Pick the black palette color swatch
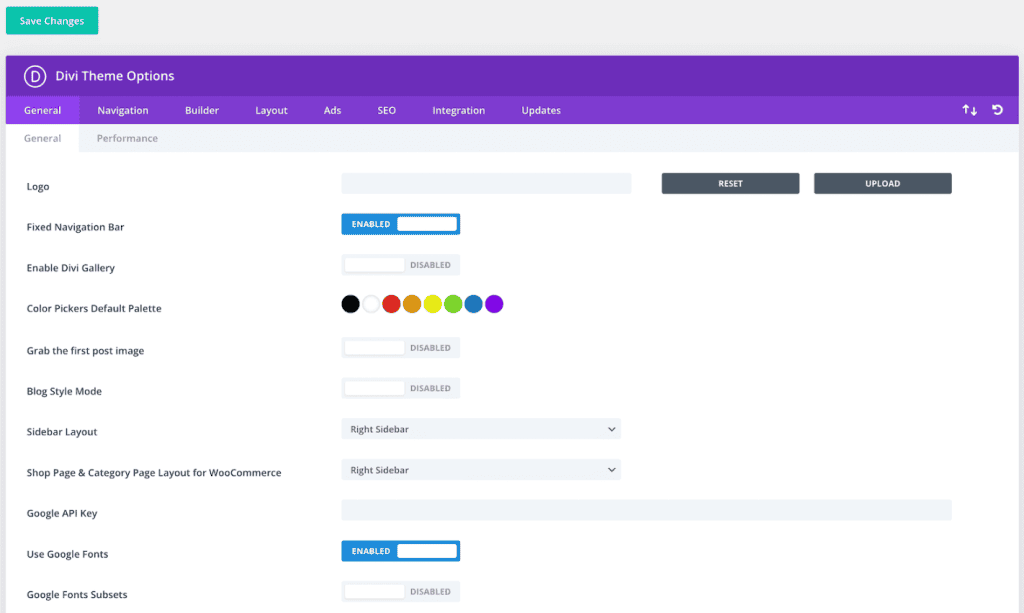1024x613 pixels. click(351, 304)
